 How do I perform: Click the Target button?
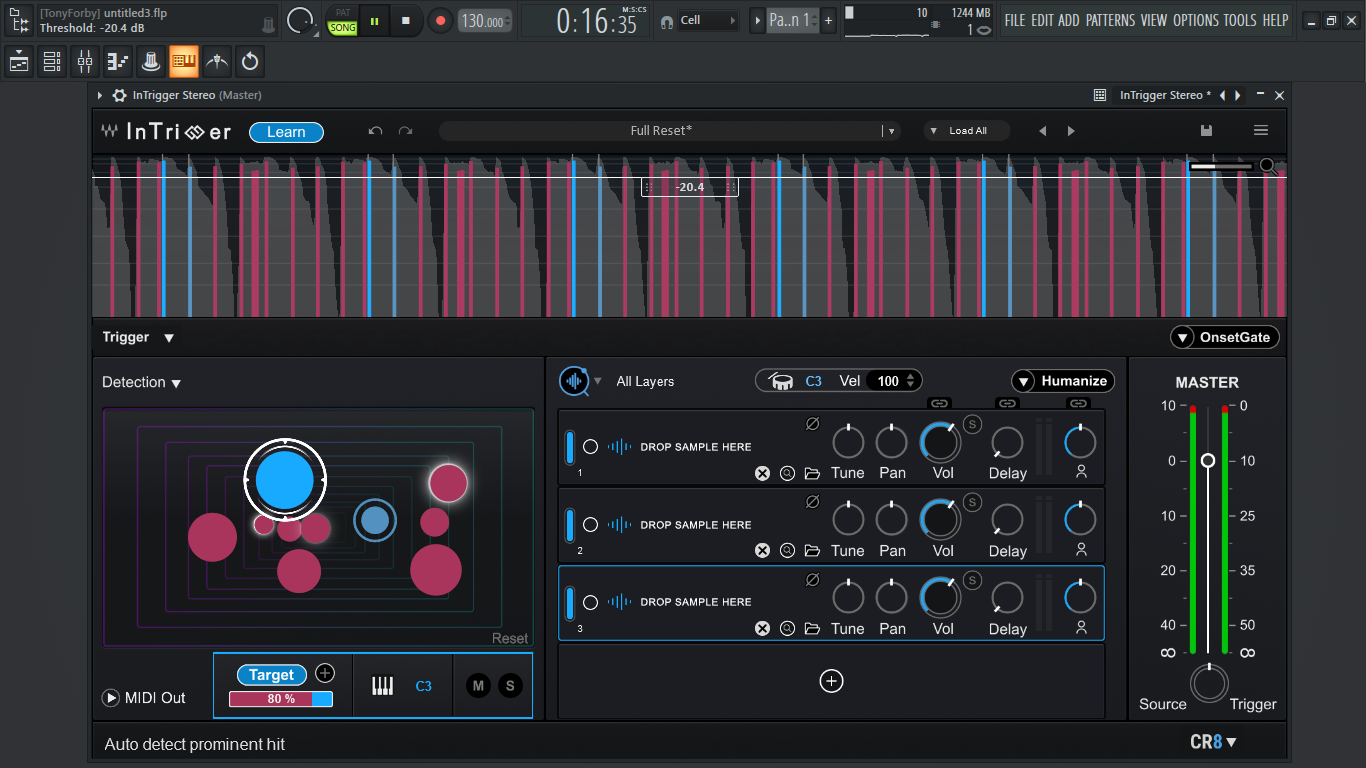point(271,675)
